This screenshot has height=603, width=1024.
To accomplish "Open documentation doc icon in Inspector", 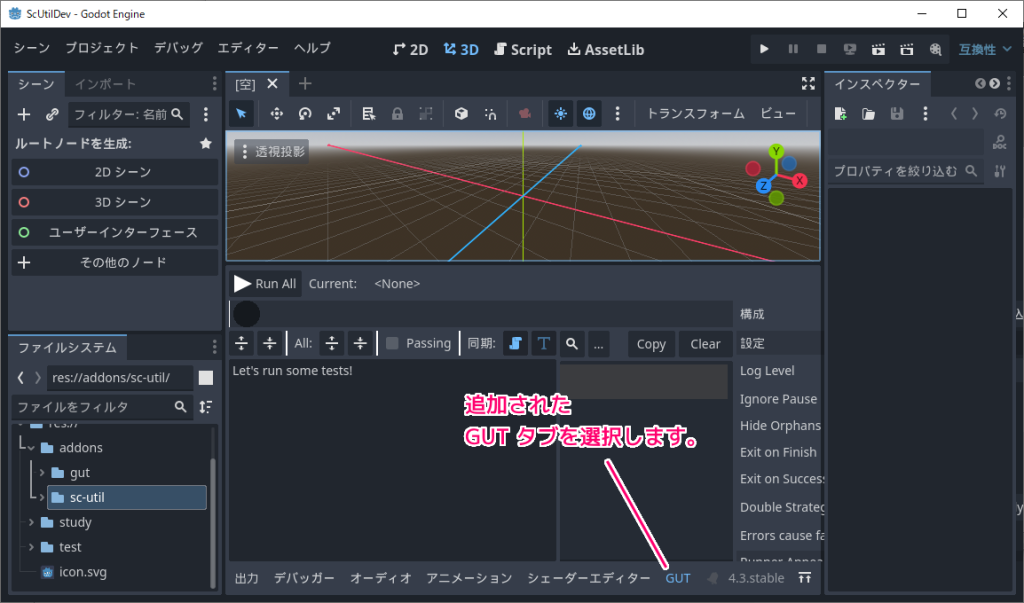I will (1000, 142).
